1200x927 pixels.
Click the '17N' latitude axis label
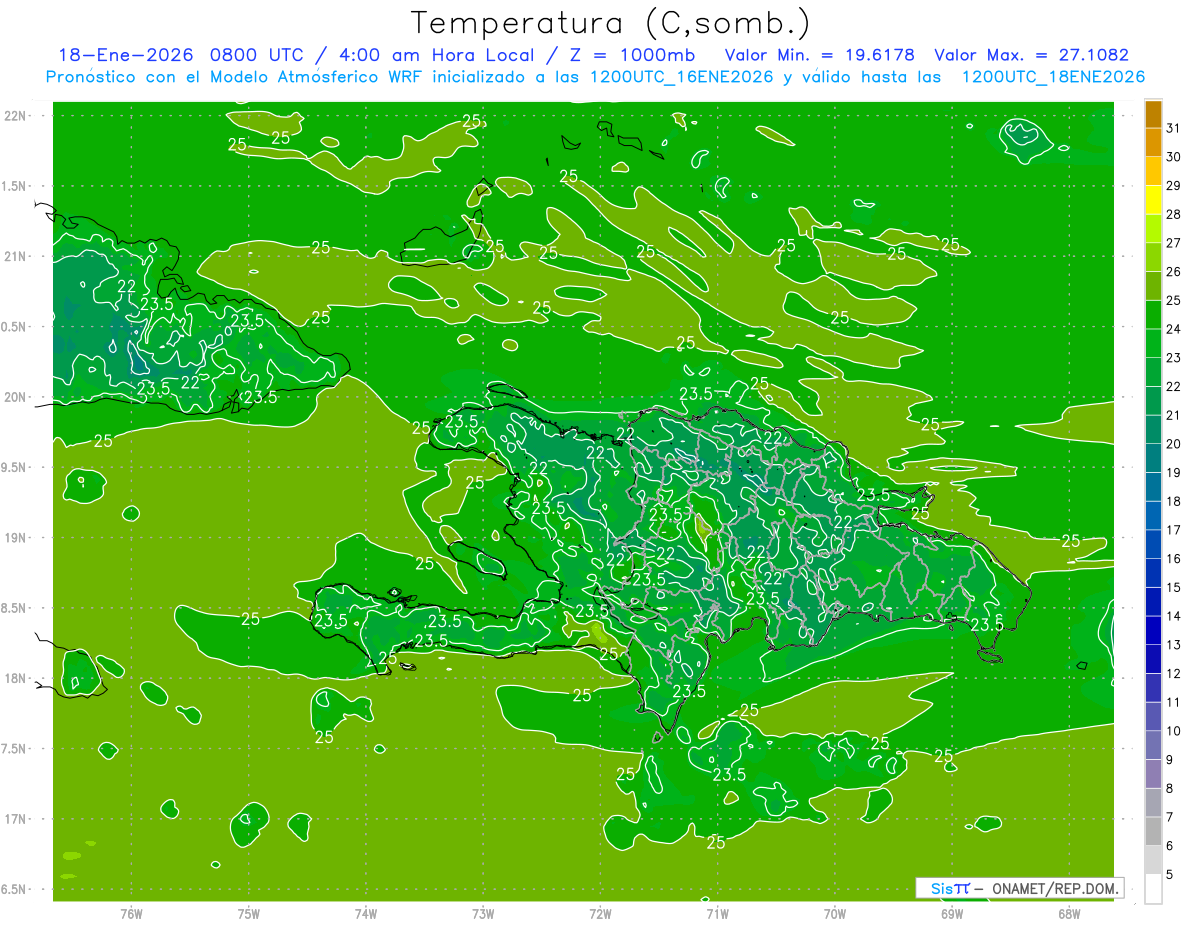click(16, 819)
